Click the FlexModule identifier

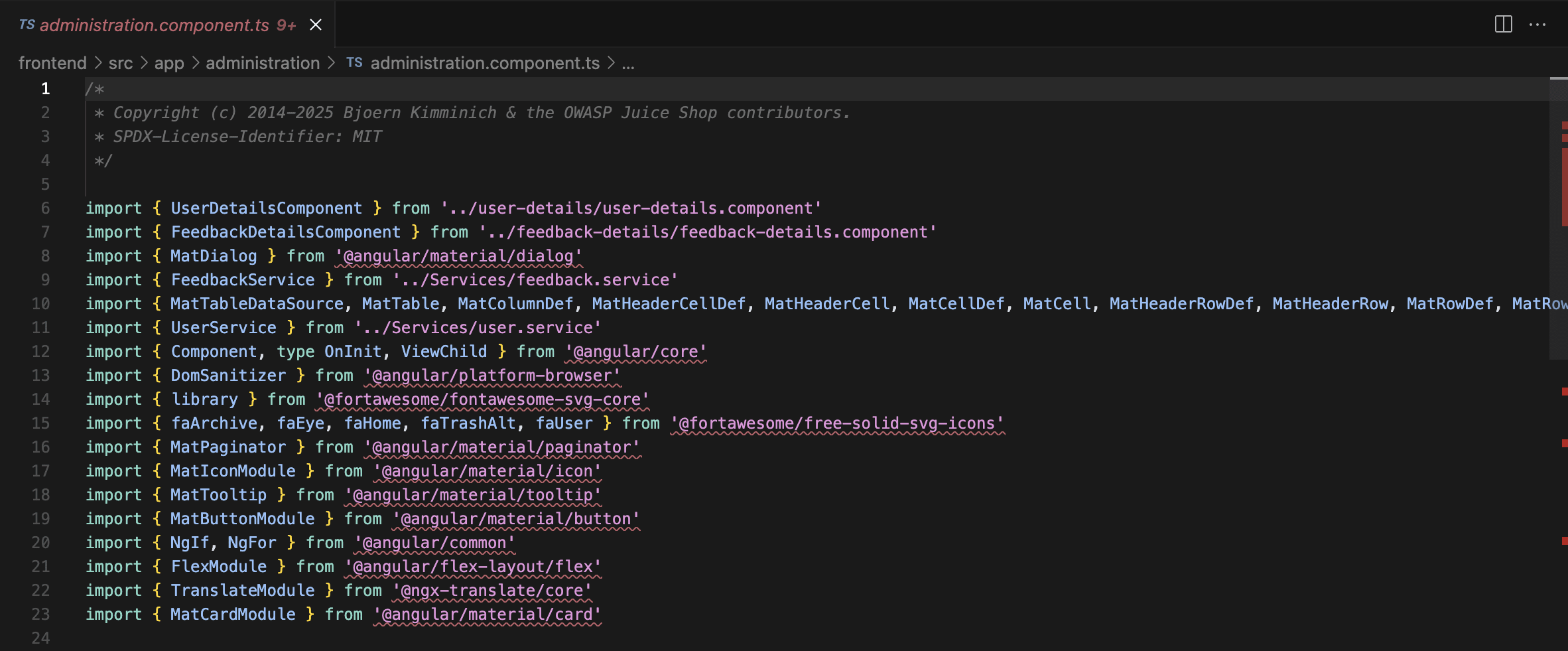point(219,567)
